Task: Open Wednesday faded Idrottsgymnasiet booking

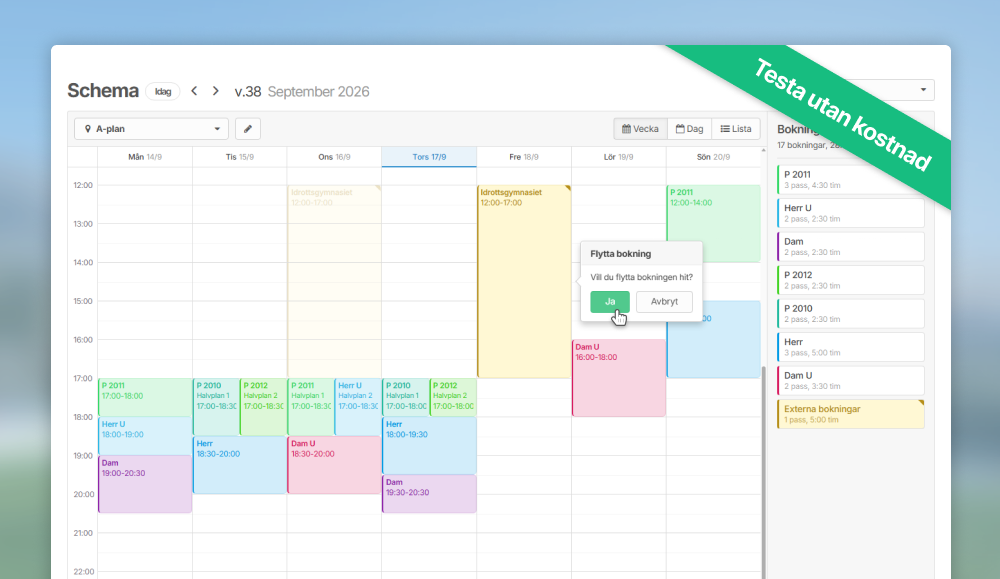Action: (x=334, y=281)
